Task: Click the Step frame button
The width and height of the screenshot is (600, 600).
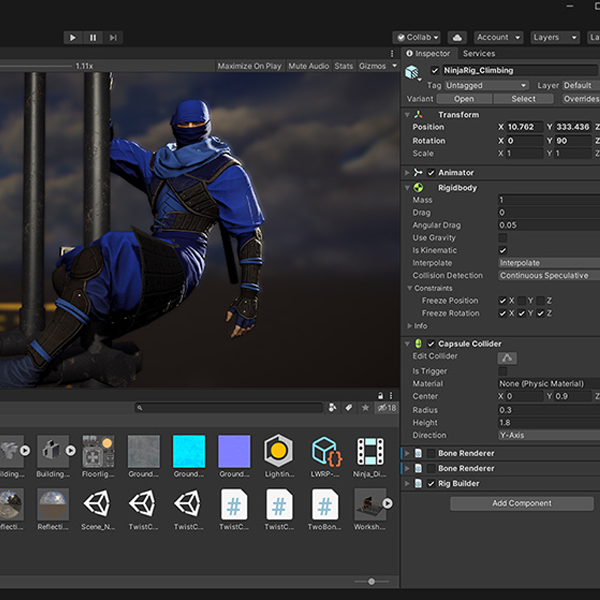Action: coord(114,37)
